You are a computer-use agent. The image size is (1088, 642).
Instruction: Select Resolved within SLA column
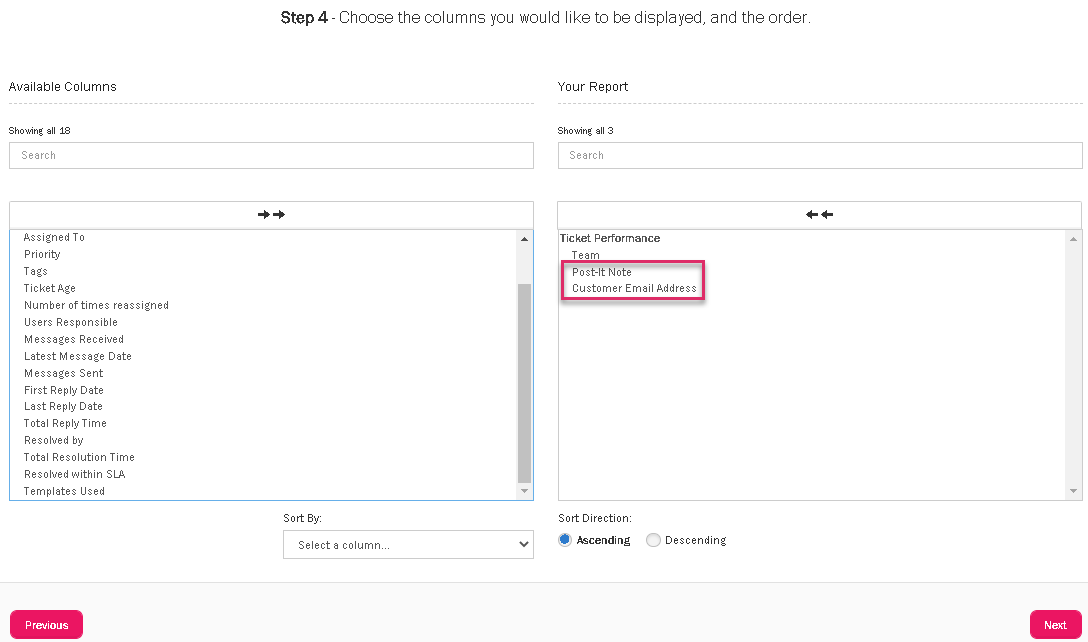pos(74,474)
